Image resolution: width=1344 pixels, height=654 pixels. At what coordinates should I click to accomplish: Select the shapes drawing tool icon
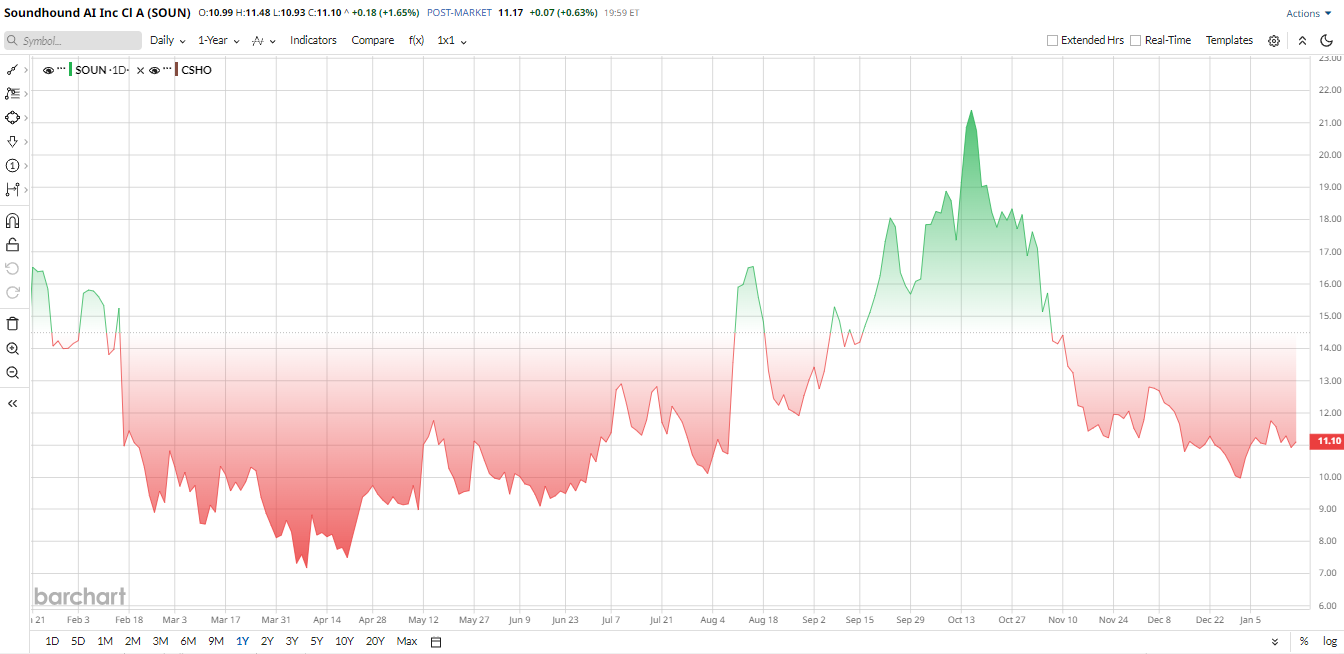pos(12,117)
